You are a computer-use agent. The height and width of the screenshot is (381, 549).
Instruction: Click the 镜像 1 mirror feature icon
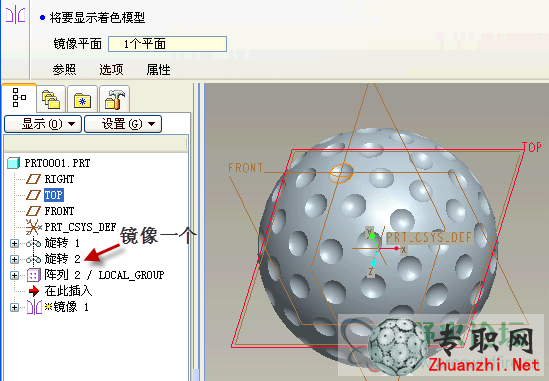tap(34, 307)
